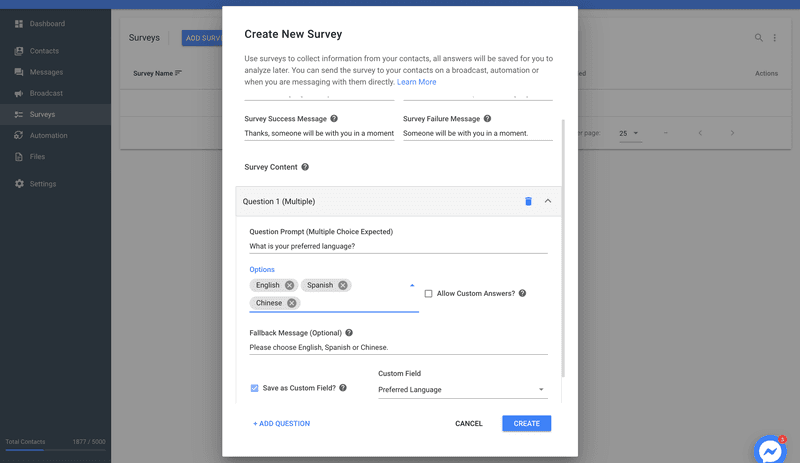Click the Total Contacts progress bar
800x463 pixels.
point(55,450)
